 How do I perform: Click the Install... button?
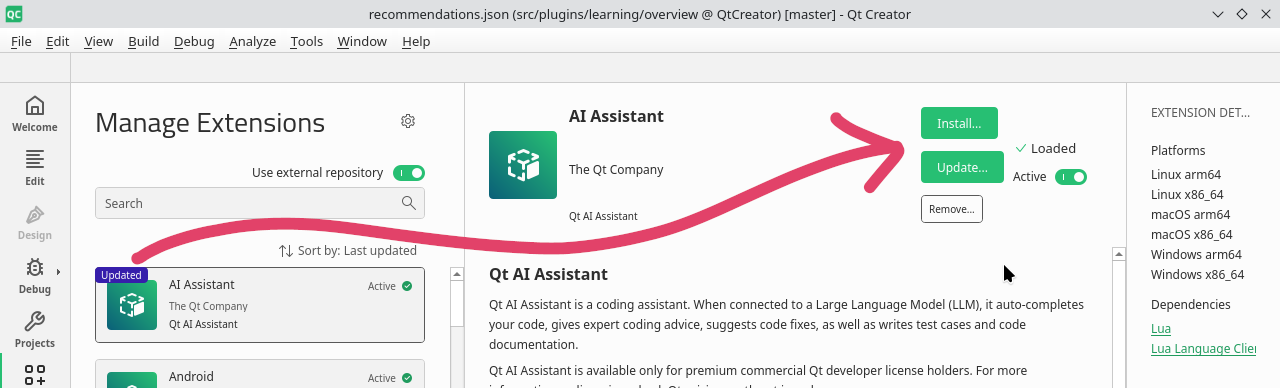tap(959, 123)
